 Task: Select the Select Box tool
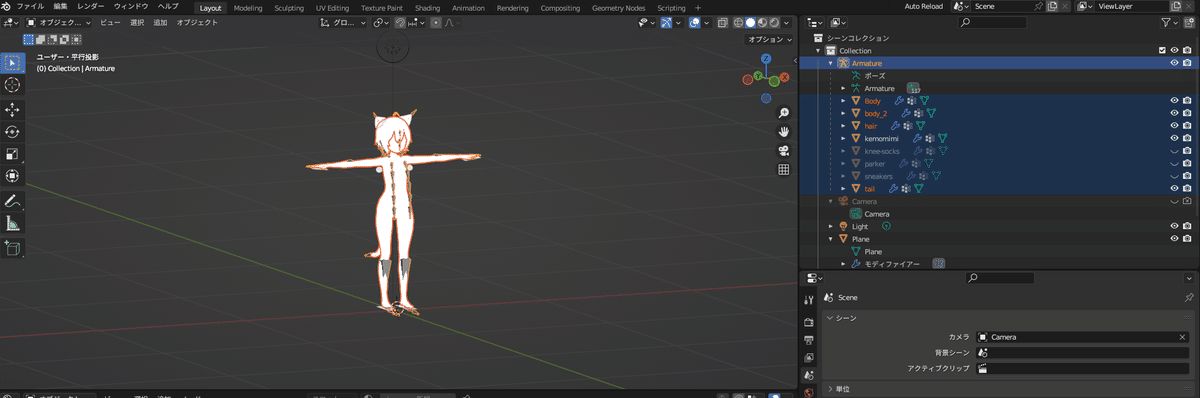[13, 62]
